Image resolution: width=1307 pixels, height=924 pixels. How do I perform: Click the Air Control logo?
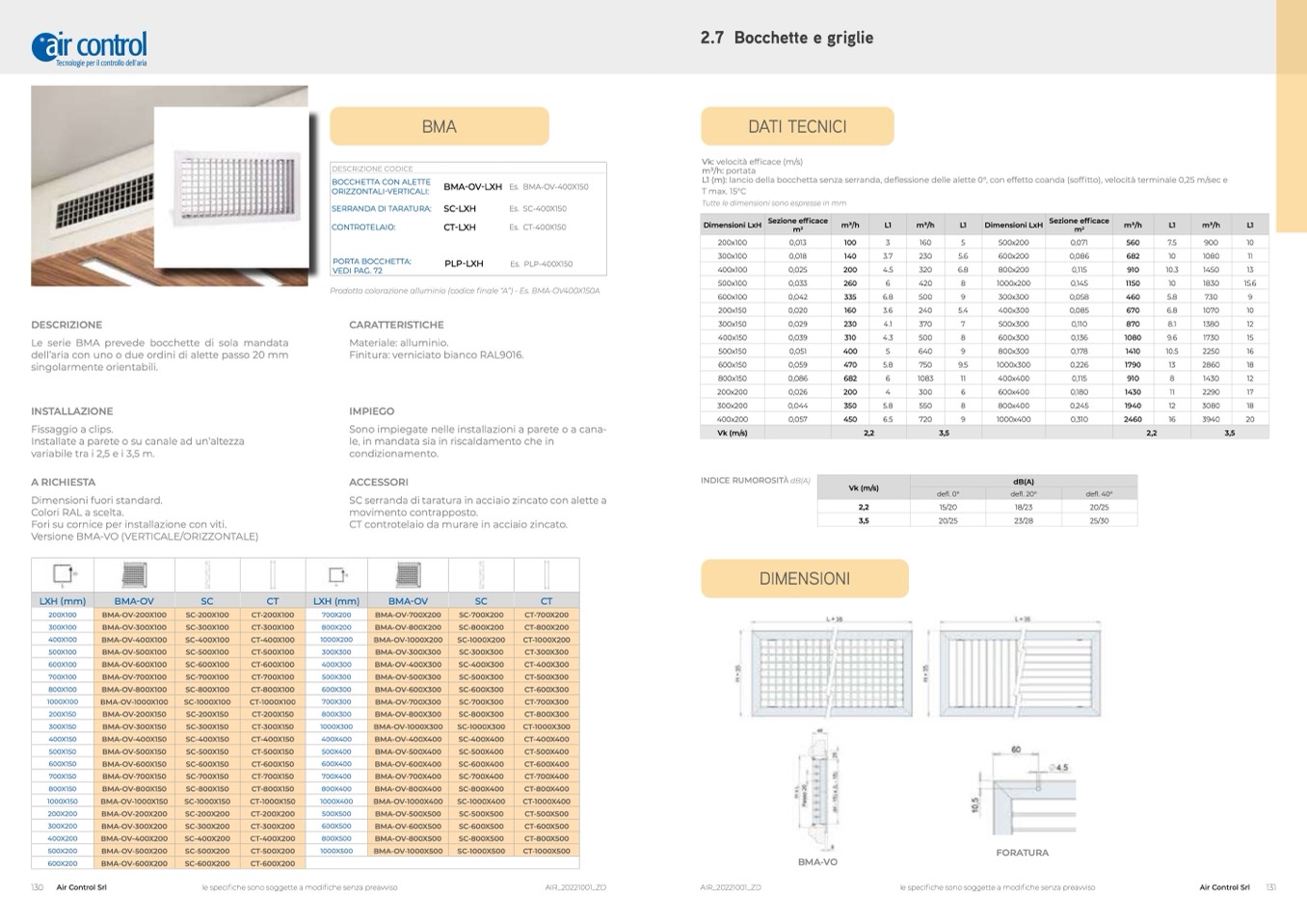(90, 46)
